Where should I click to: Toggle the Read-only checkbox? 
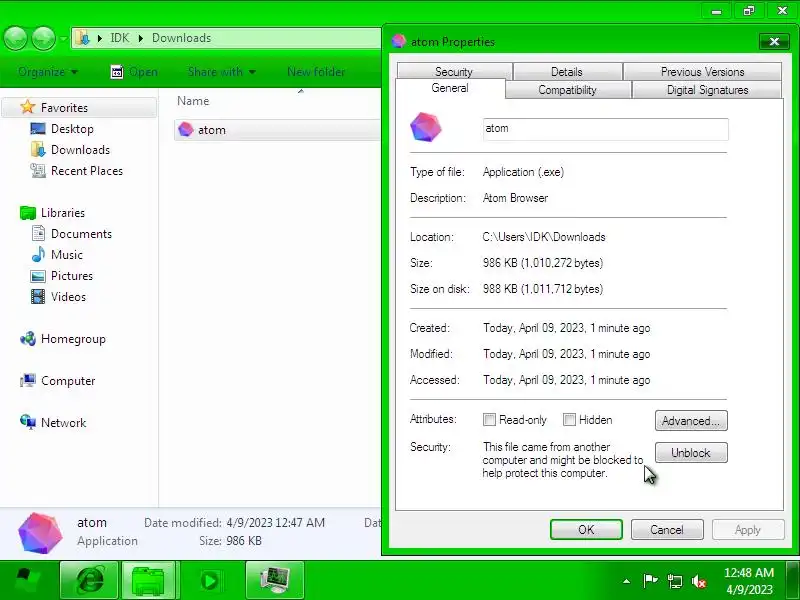[489, 419]
